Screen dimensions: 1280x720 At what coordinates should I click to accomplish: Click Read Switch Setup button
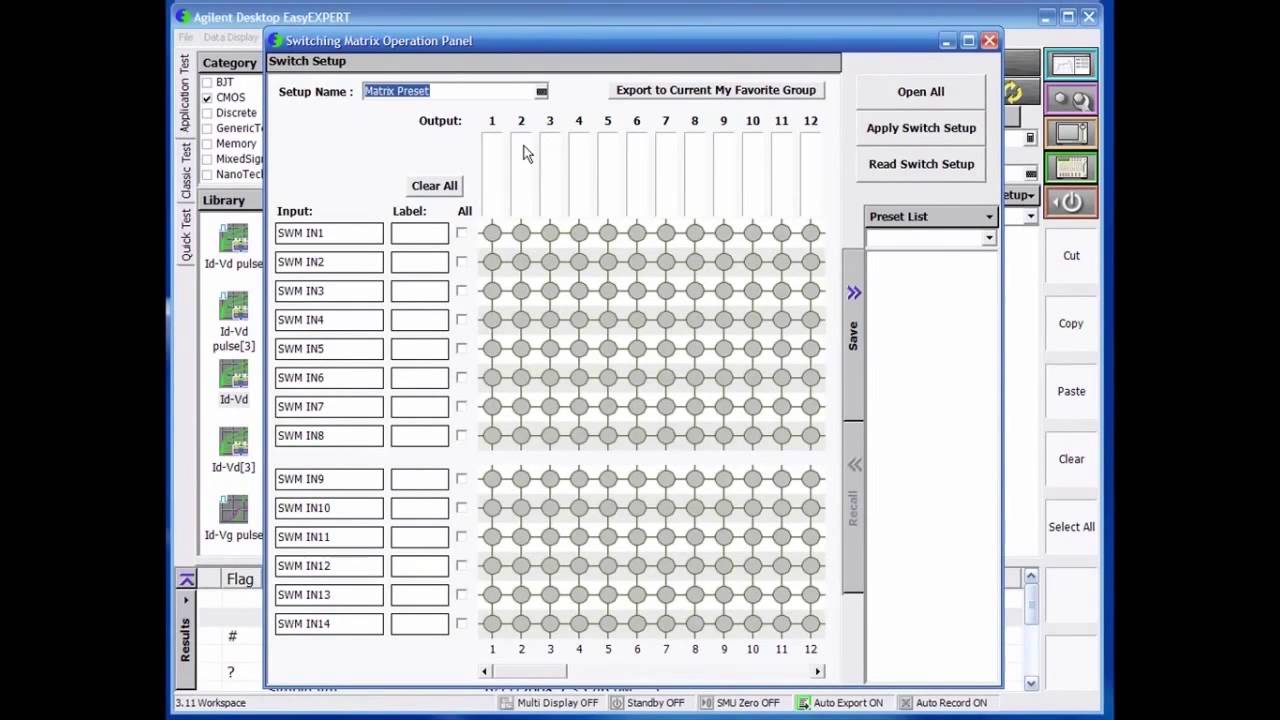point(921,164)
